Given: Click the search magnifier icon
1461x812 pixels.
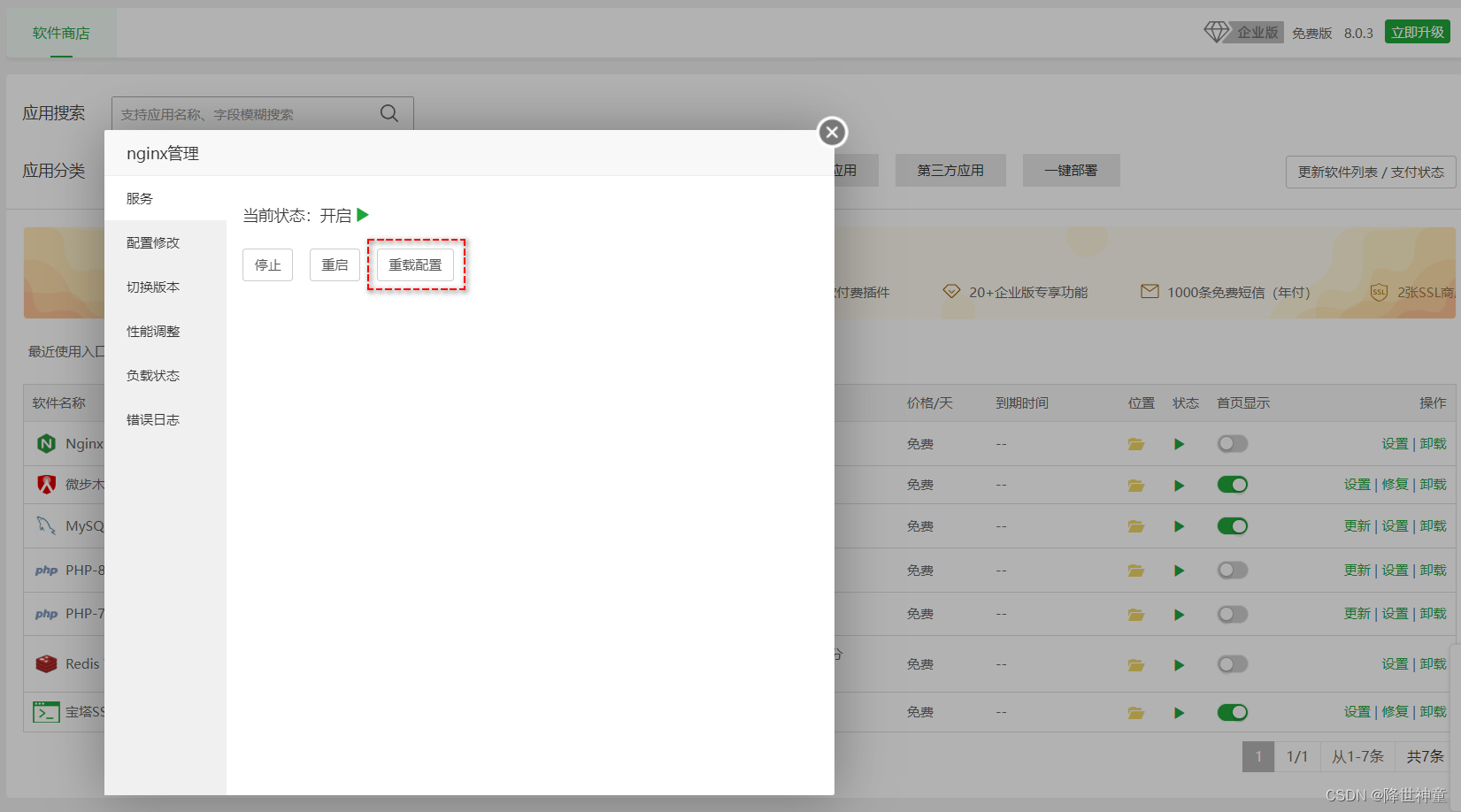Looking at the screenshot, I should click(x=389, y=113).
